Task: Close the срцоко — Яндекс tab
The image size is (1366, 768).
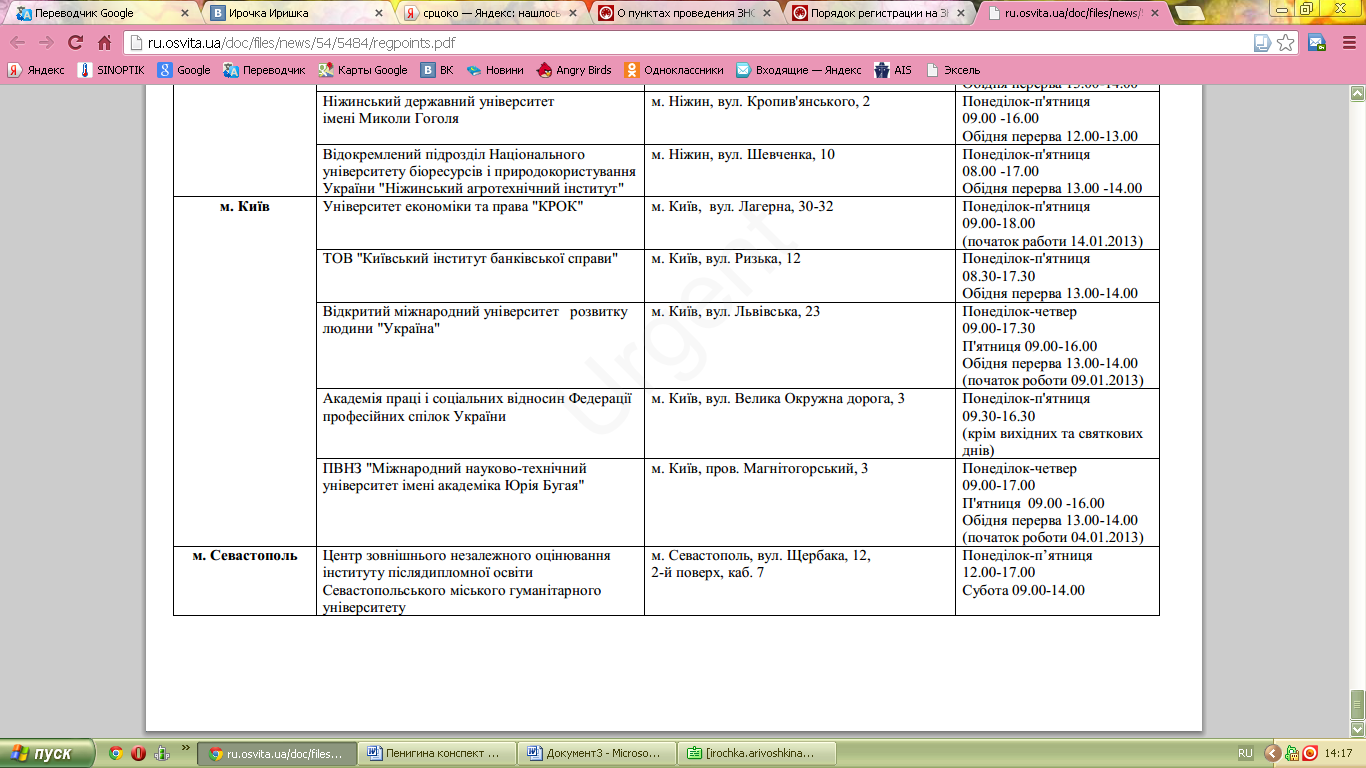Action: [571, 14]
